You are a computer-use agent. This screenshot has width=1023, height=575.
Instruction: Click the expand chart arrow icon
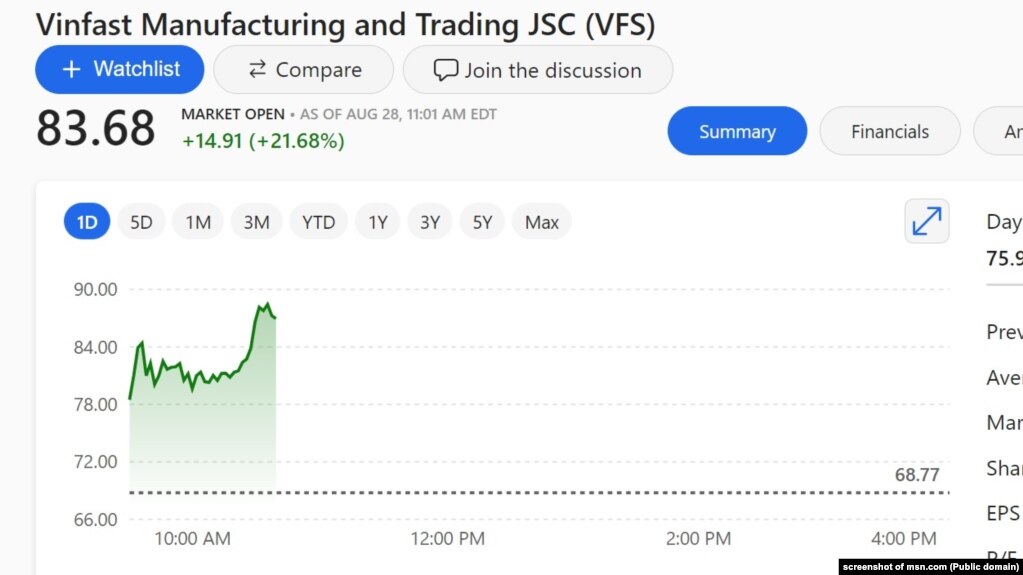[927, 221]
